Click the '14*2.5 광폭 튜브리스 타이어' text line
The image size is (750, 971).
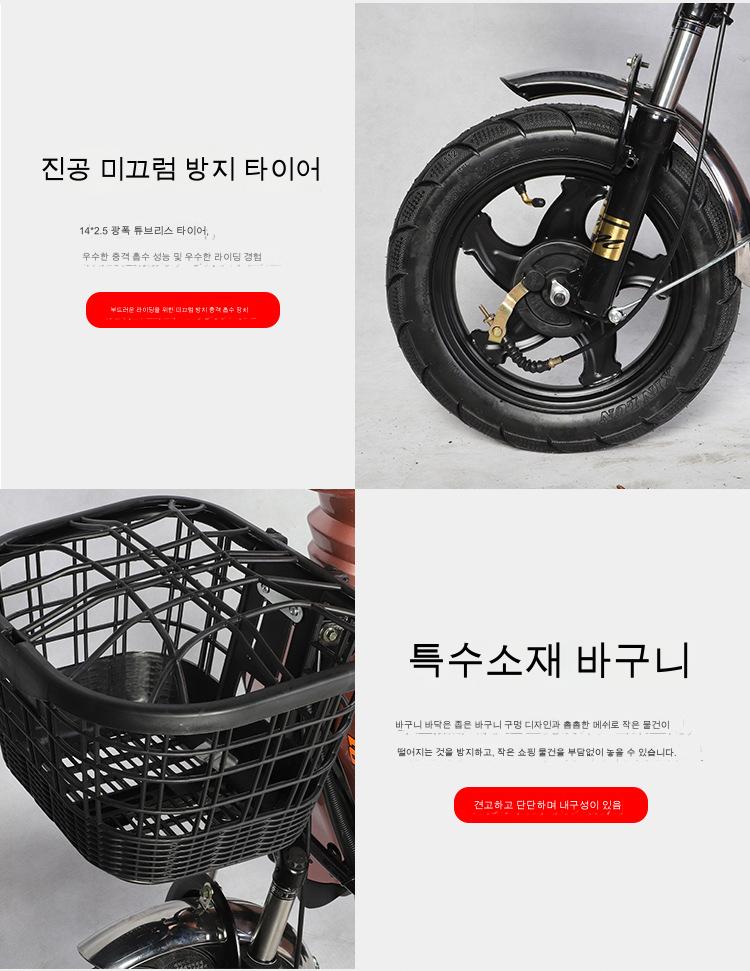click(x=144, y=231)
